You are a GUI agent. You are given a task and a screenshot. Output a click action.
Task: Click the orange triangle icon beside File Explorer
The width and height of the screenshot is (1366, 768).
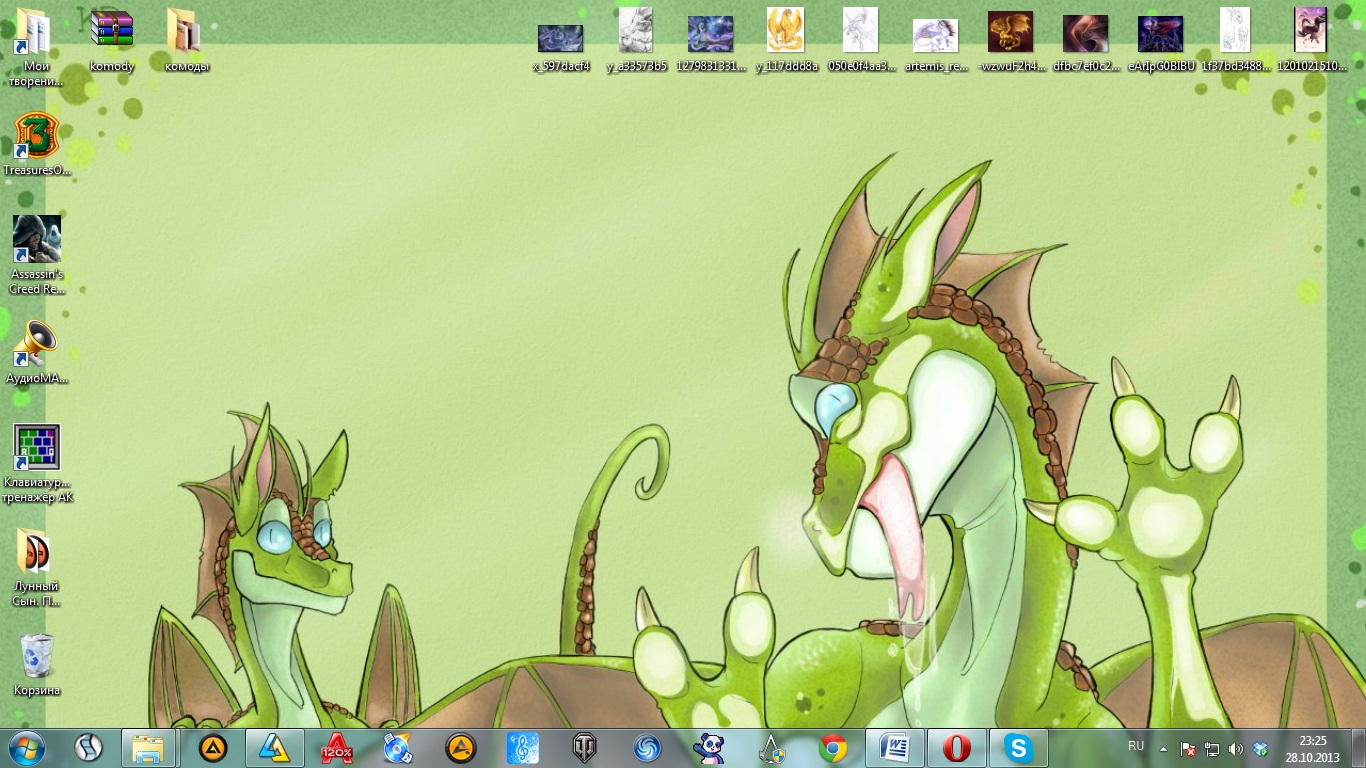[212, 748]
